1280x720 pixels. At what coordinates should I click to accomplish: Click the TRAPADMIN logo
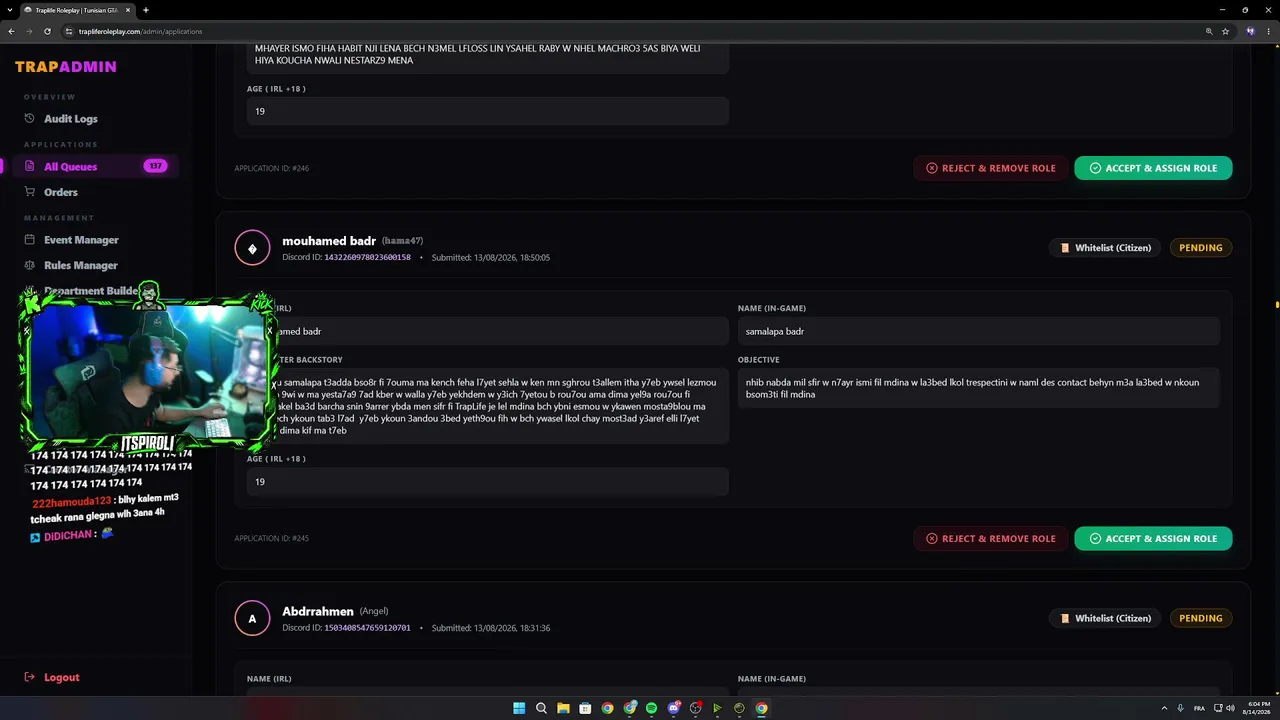[66, 67]
